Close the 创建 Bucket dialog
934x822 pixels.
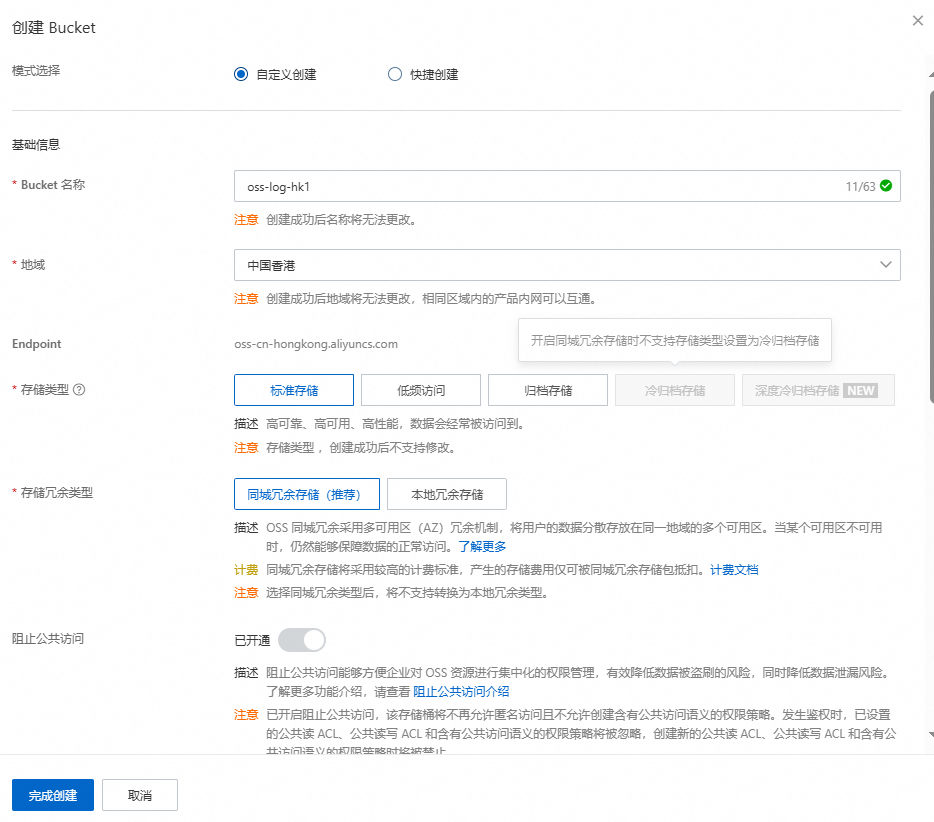tap(917, 20)
